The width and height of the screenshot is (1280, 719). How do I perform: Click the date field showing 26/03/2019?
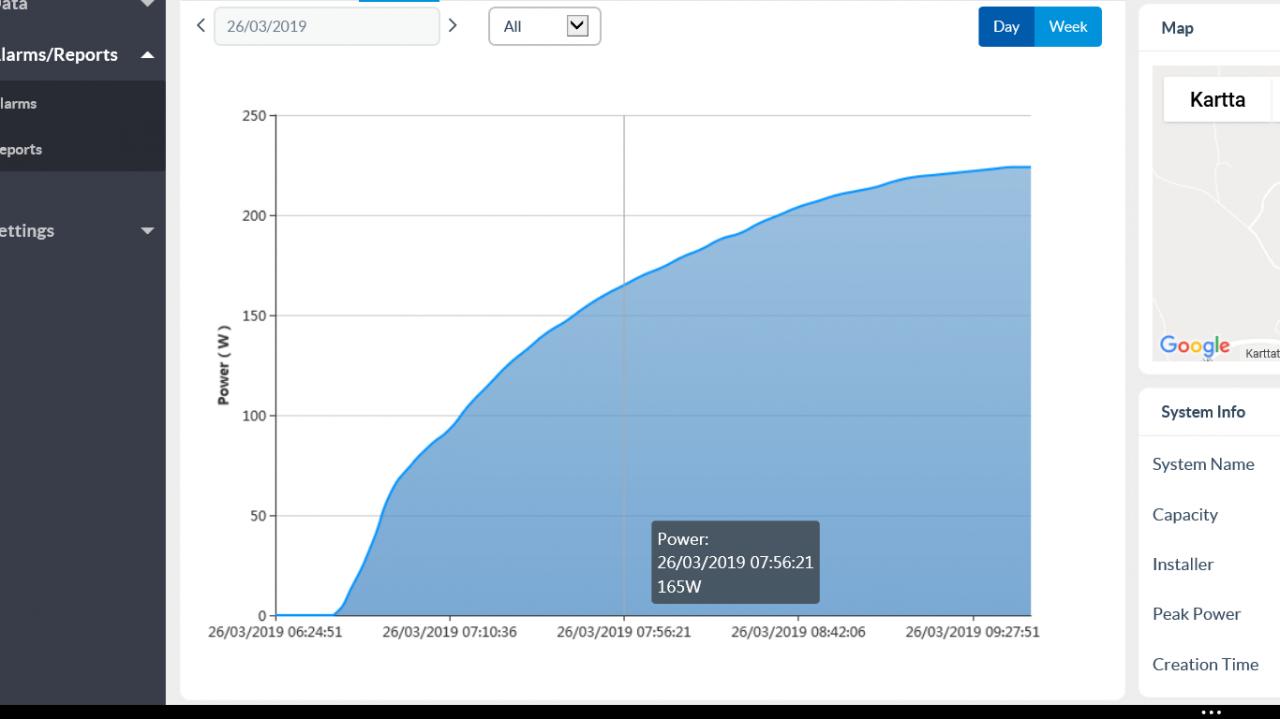coord(327,26)
